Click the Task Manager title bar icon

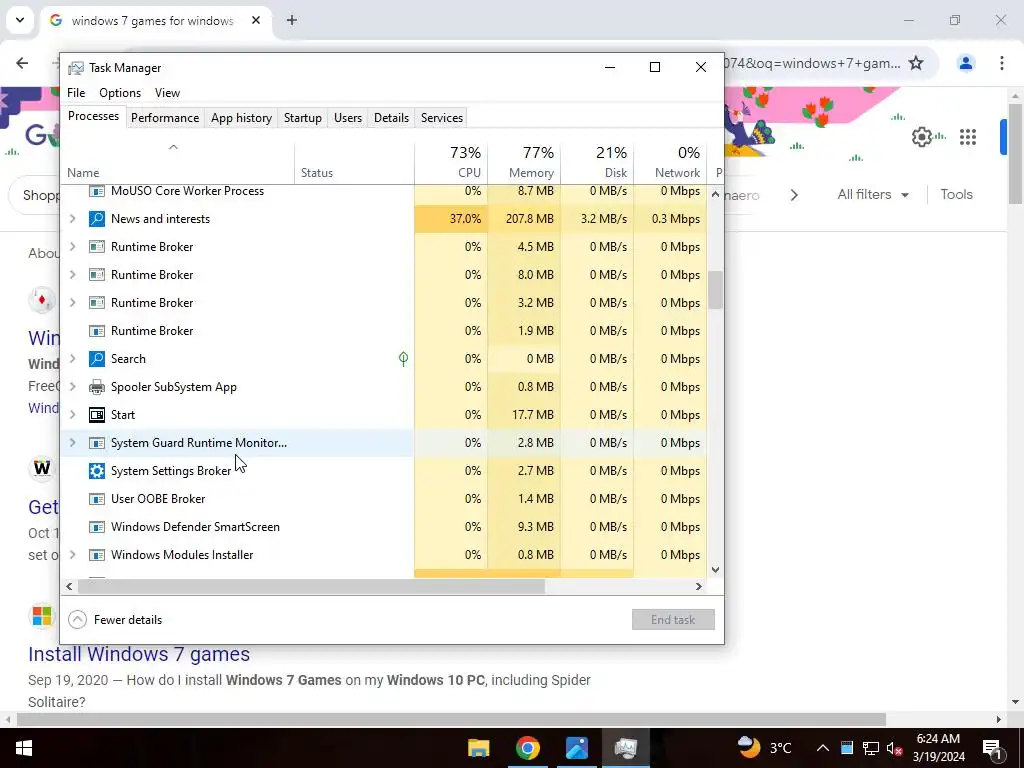click(76, 68)
